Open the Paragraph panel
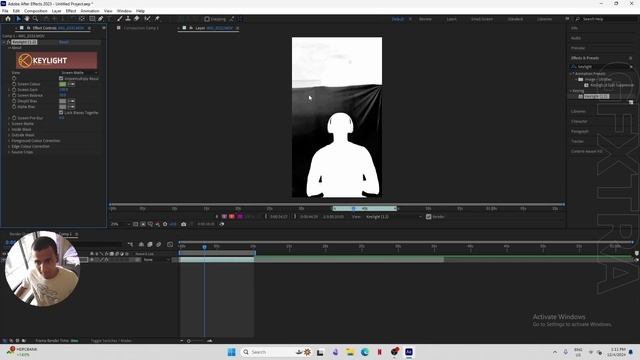 [580, 131]
